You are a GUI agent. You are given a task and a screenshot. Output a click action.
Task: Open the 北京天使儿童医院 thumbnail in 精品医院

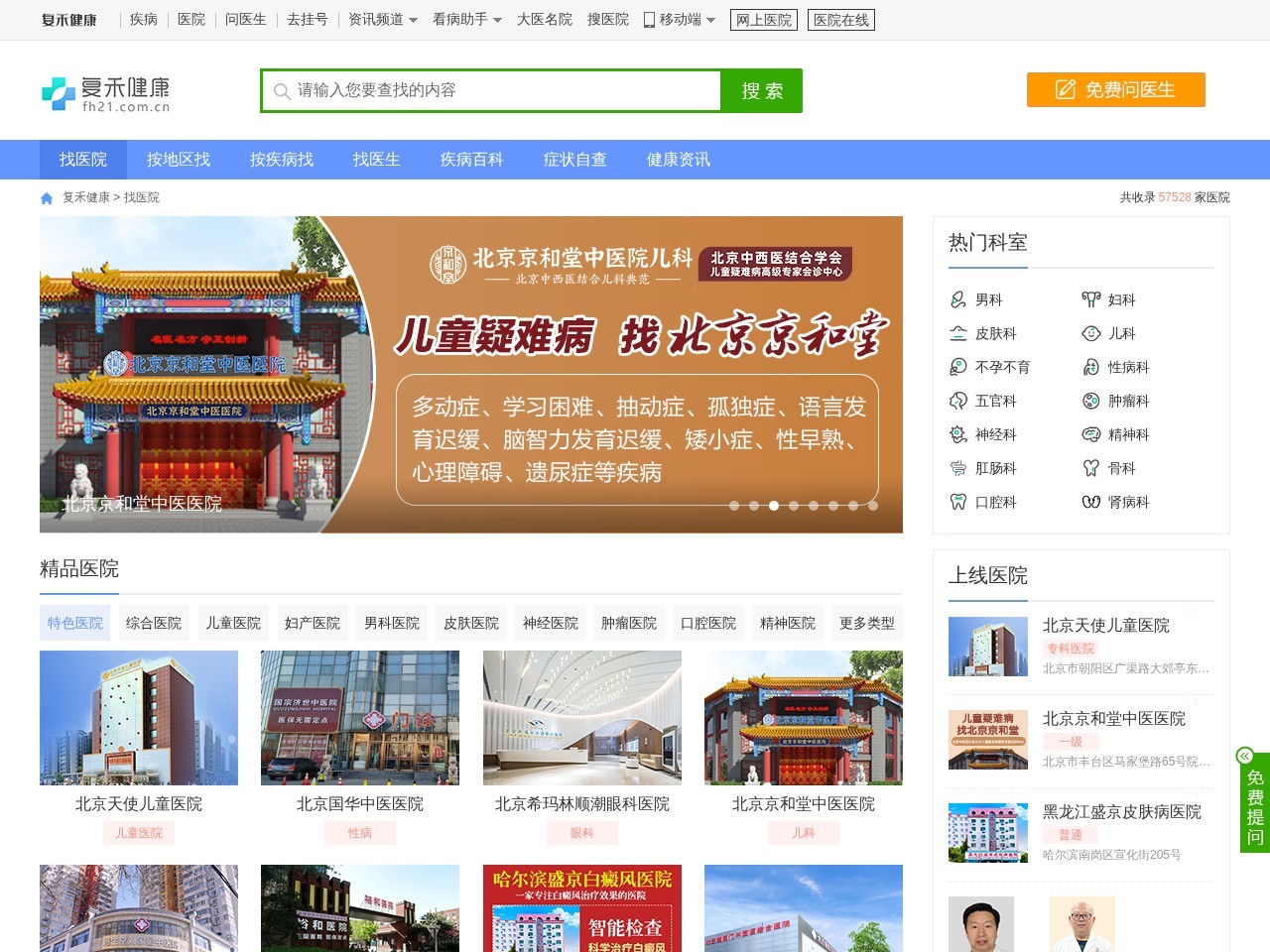pos(139,718)
